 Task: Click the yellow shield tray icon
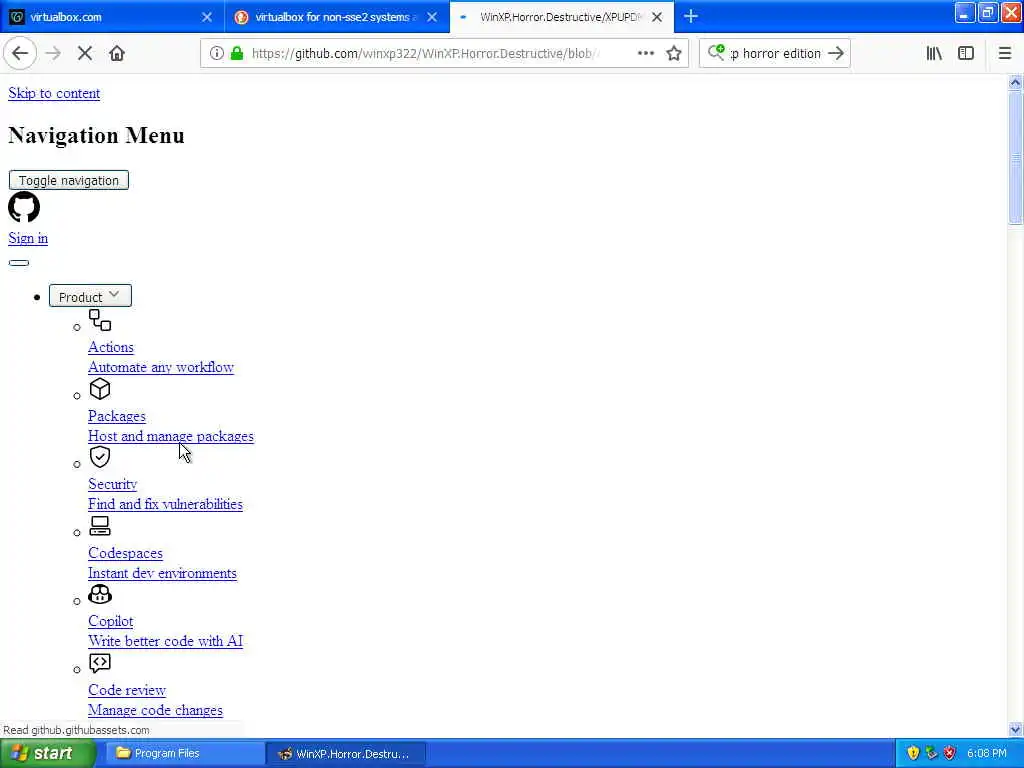(x=913, y=754)
